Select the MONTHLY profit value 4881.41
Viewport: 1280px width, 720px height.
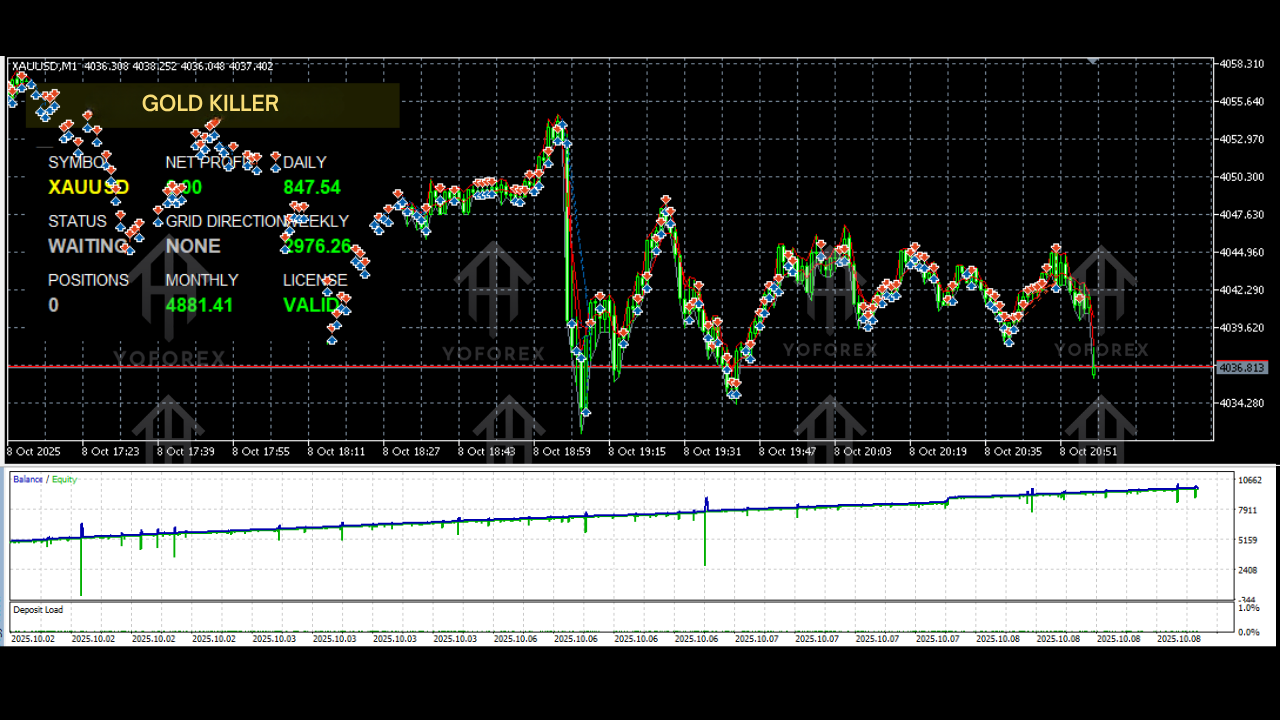[x=199, y=305]
